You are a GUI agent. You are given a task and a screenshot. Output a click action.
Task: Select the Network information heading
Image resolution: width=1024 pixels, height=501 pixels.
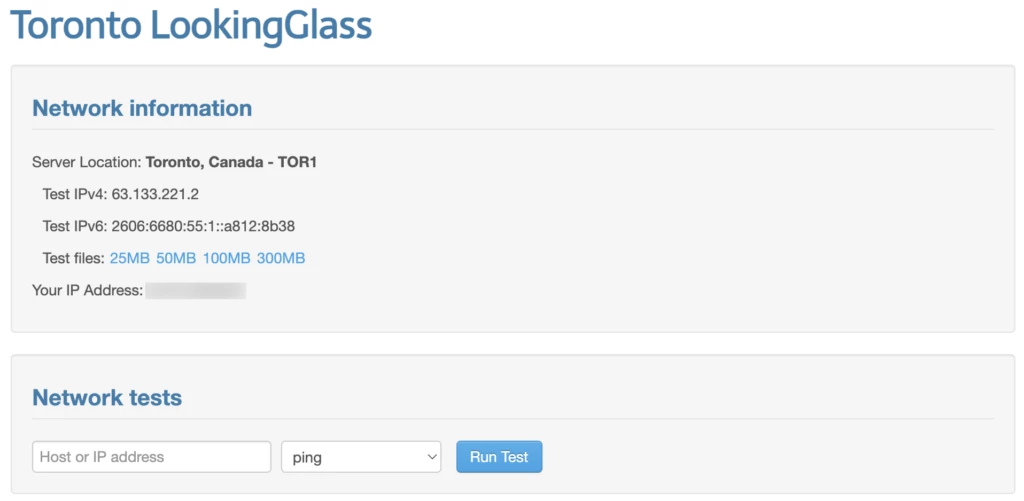tap(142, 108)
